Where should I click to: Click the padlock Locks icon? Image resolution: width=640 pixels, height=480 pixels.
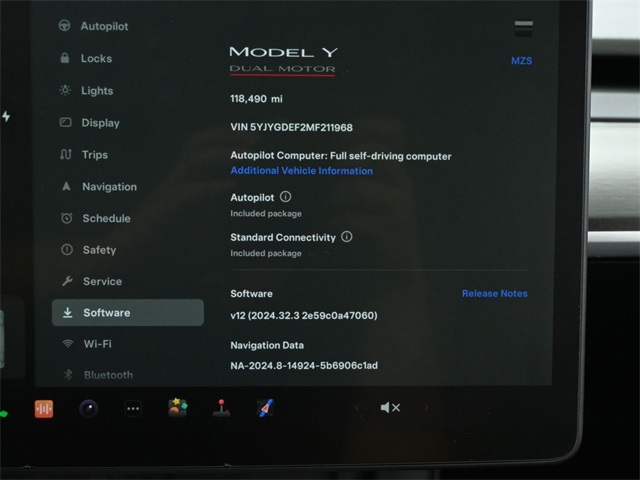(x=65, y=58)
